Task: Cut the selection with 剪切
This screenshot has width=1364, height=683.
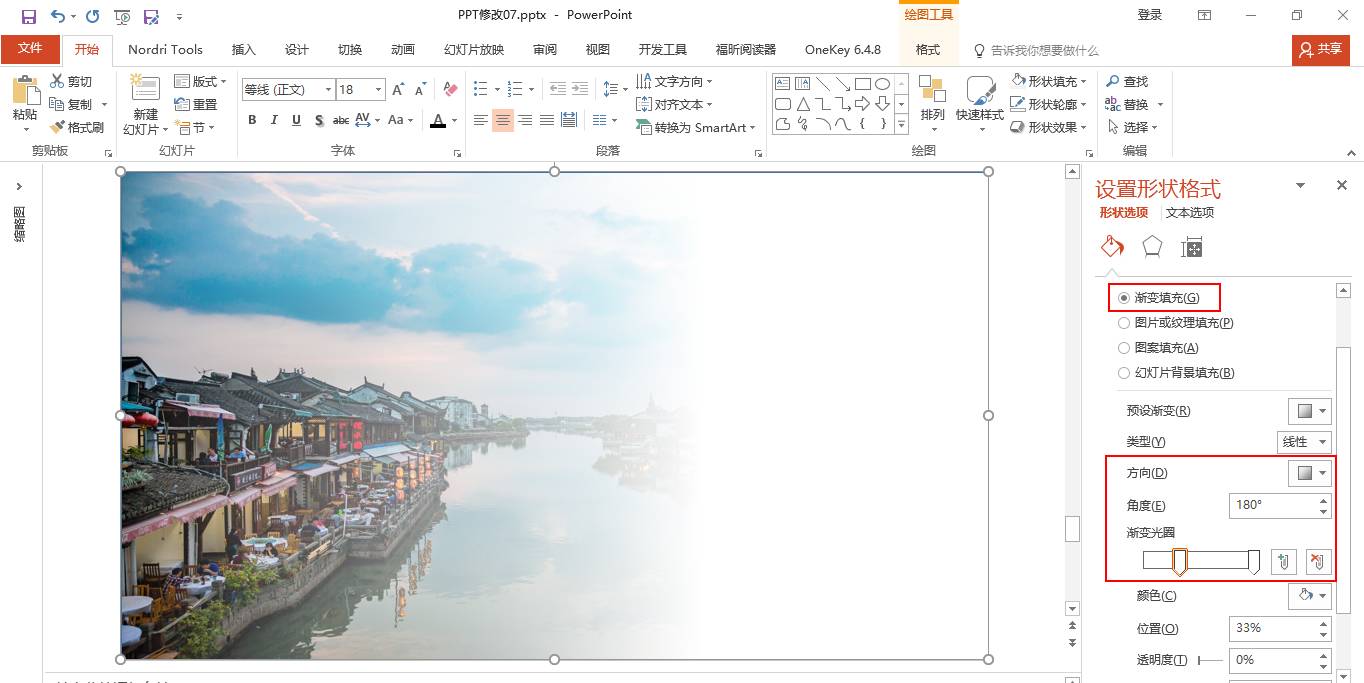Action: (71, 81)
